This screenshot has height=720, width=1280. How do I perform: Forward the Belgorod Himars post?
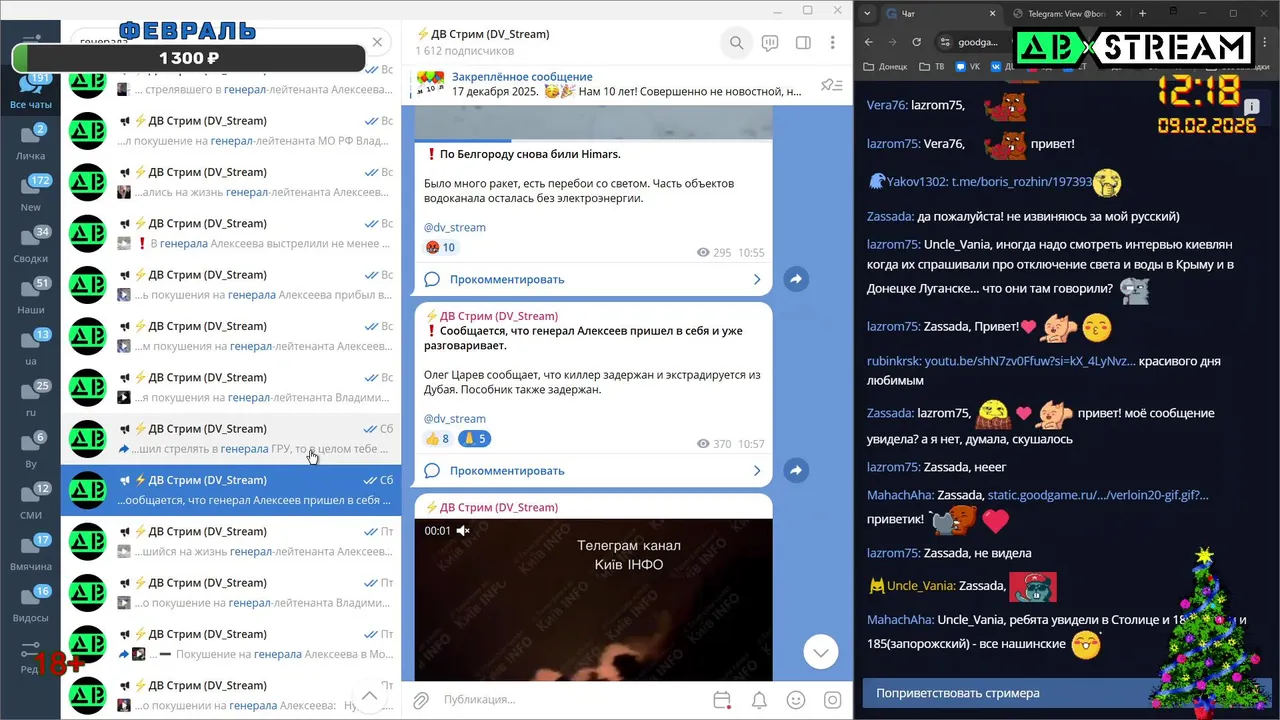pos(796,280)
